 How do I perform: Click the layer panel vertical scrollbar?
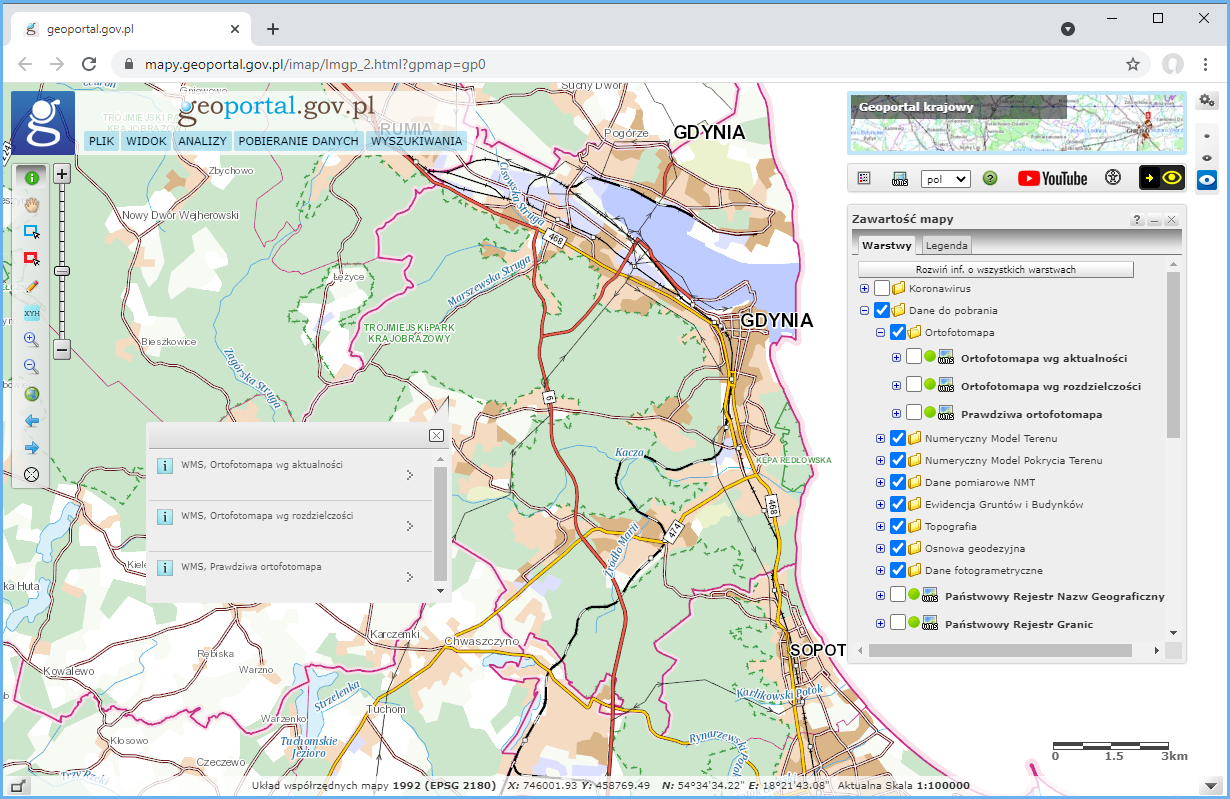[1174, 355]
